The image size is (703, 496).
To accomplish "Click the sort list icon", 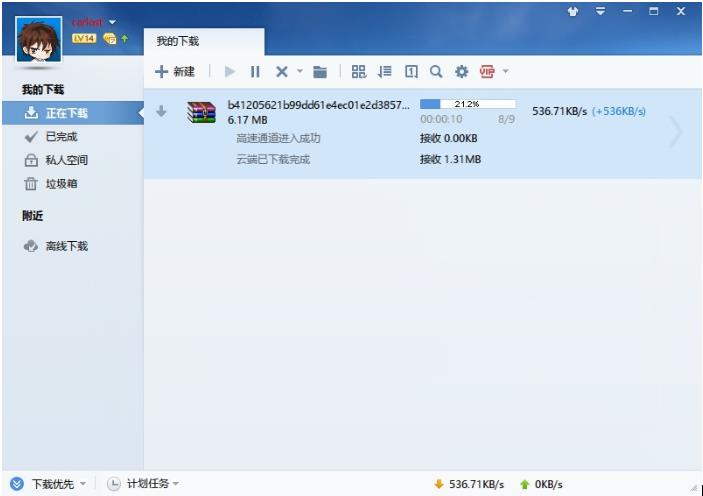I will click(x=384, y=72).
